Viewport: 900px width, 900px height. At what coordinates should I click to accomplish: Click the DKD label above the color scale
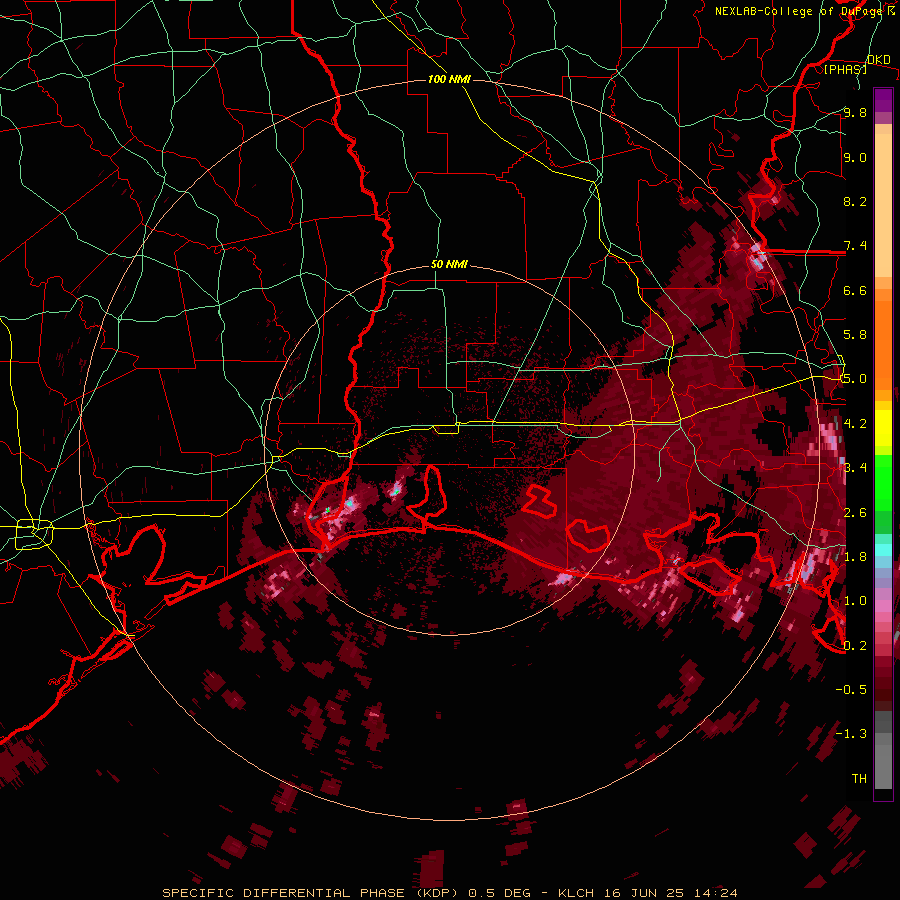[879, 60]
